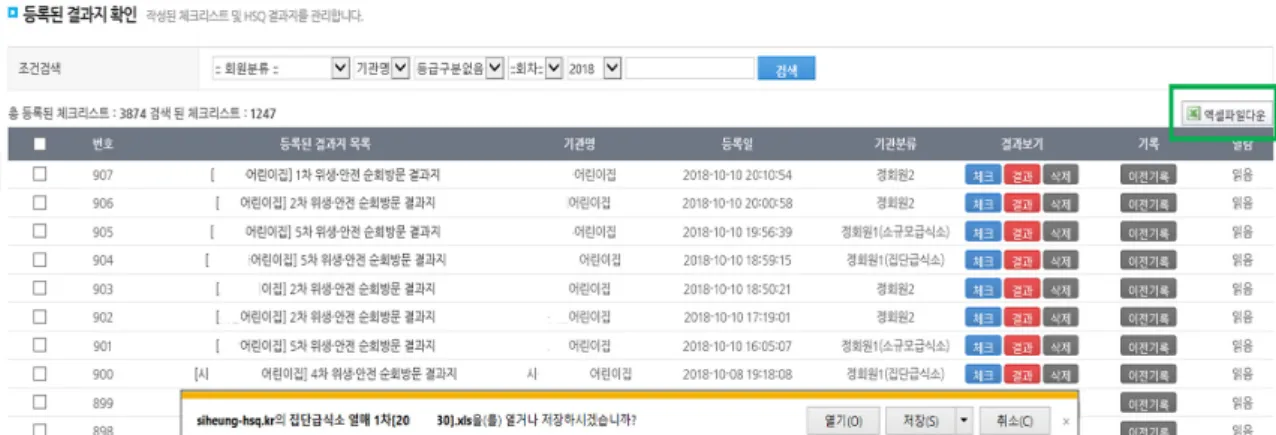Select date text 2018-10-10 20:10:54
Screen dimensions: 1276x435
click(x=737, y=175)
